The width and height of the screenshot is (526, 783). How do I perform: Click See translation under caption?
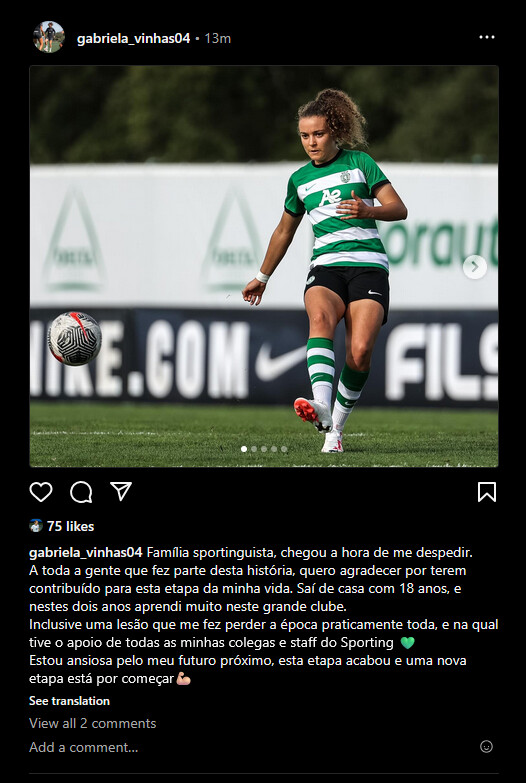(x=69, y=701)
